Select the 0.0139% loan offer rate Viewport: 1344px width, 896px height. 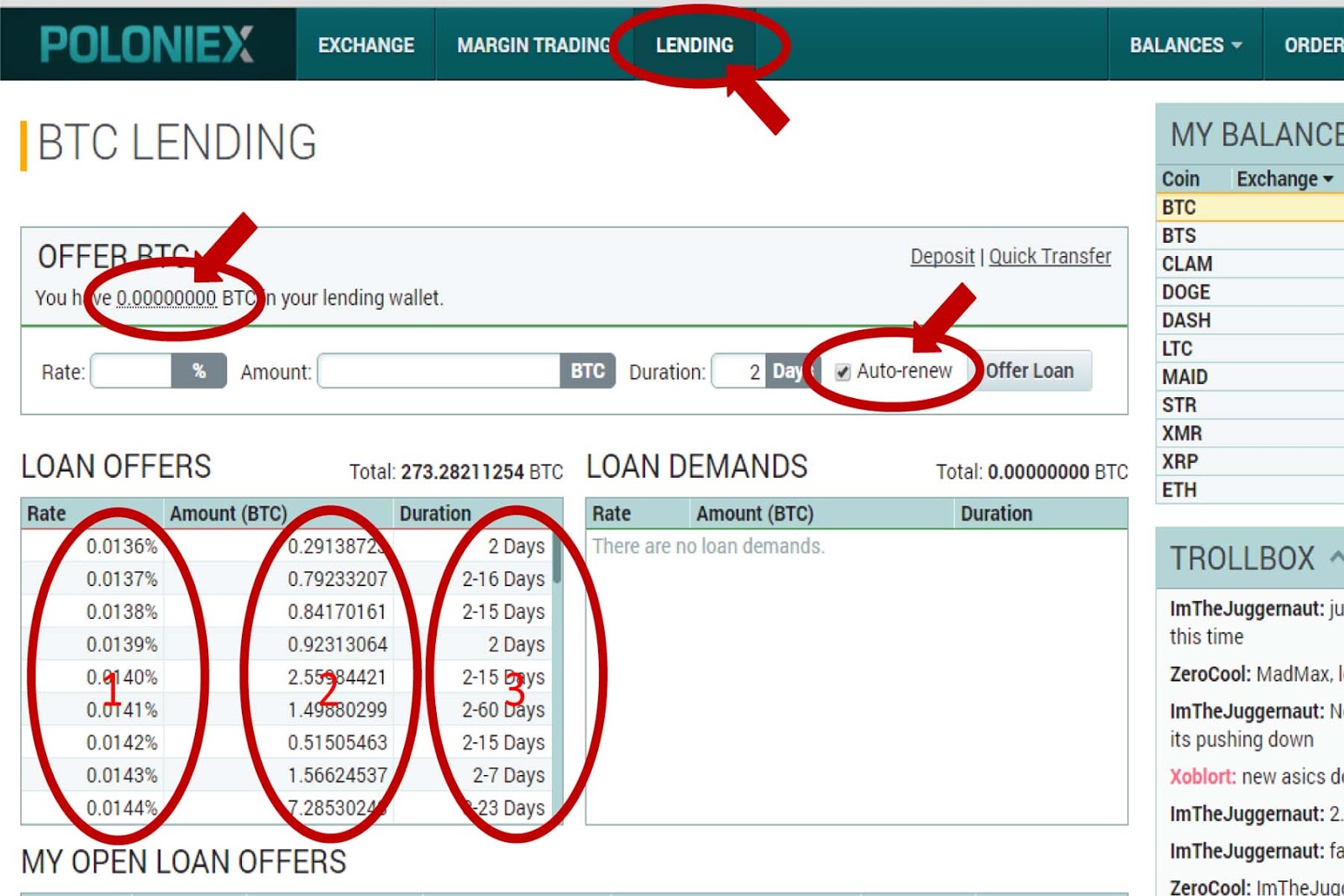pyautogui.click(x=122, y=644)
